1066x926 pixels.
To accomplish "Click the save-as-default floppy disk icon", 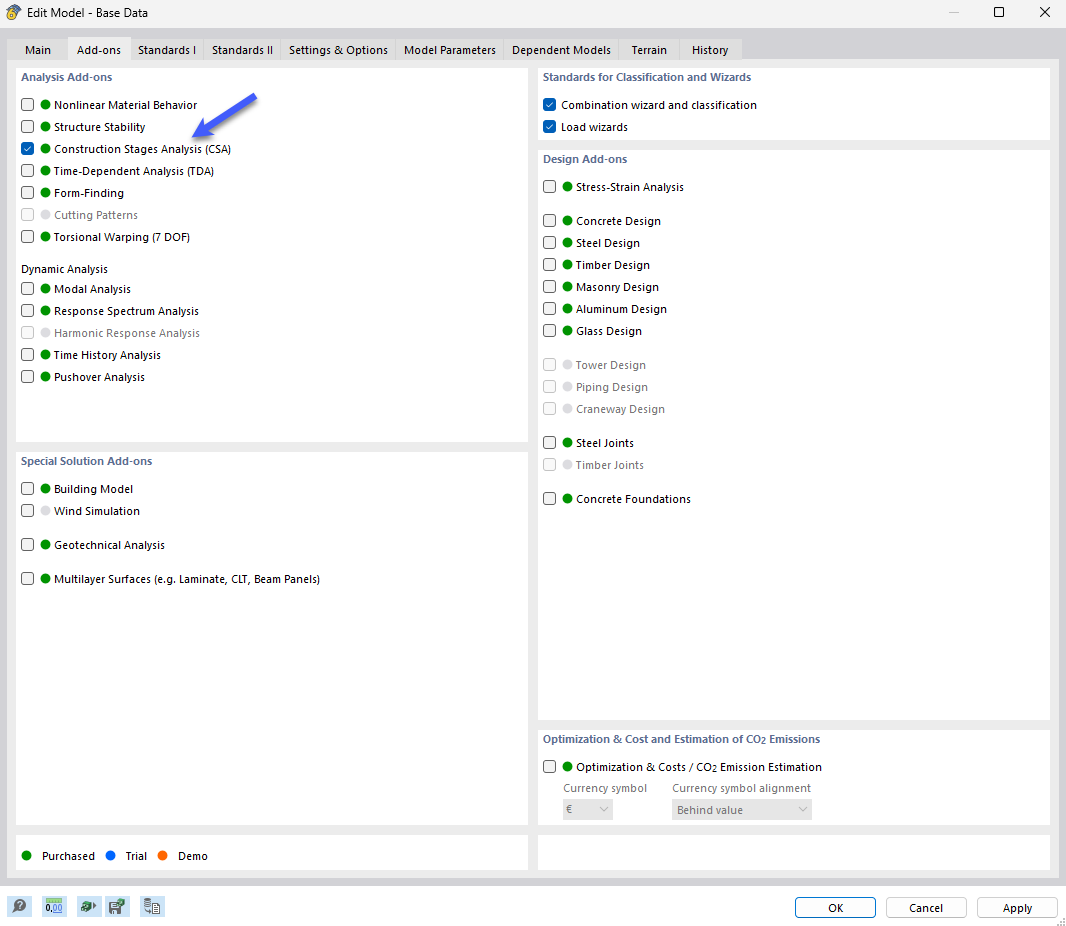I will (117, 906).
